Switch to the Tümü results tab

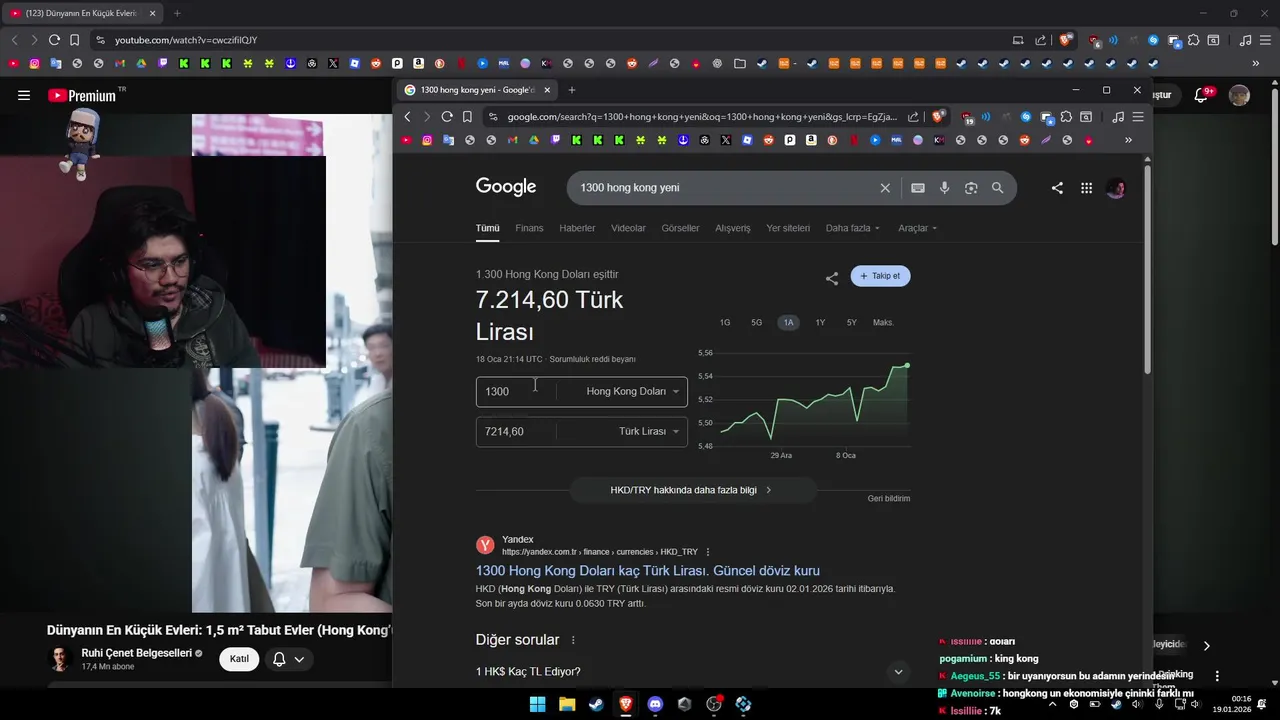click(487, 228)
